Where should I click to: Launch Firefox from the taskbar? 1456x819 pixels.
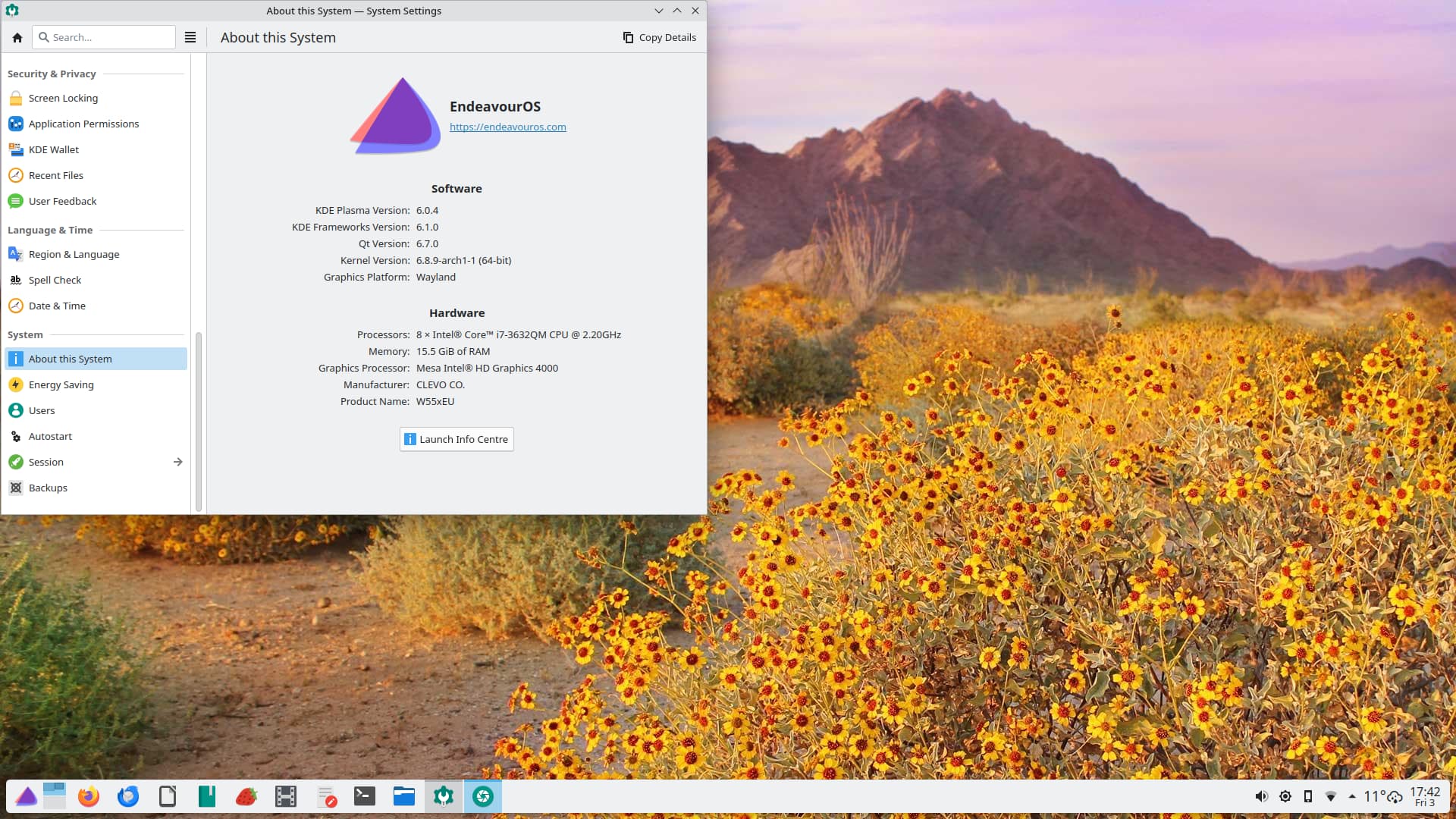(89, 796)
